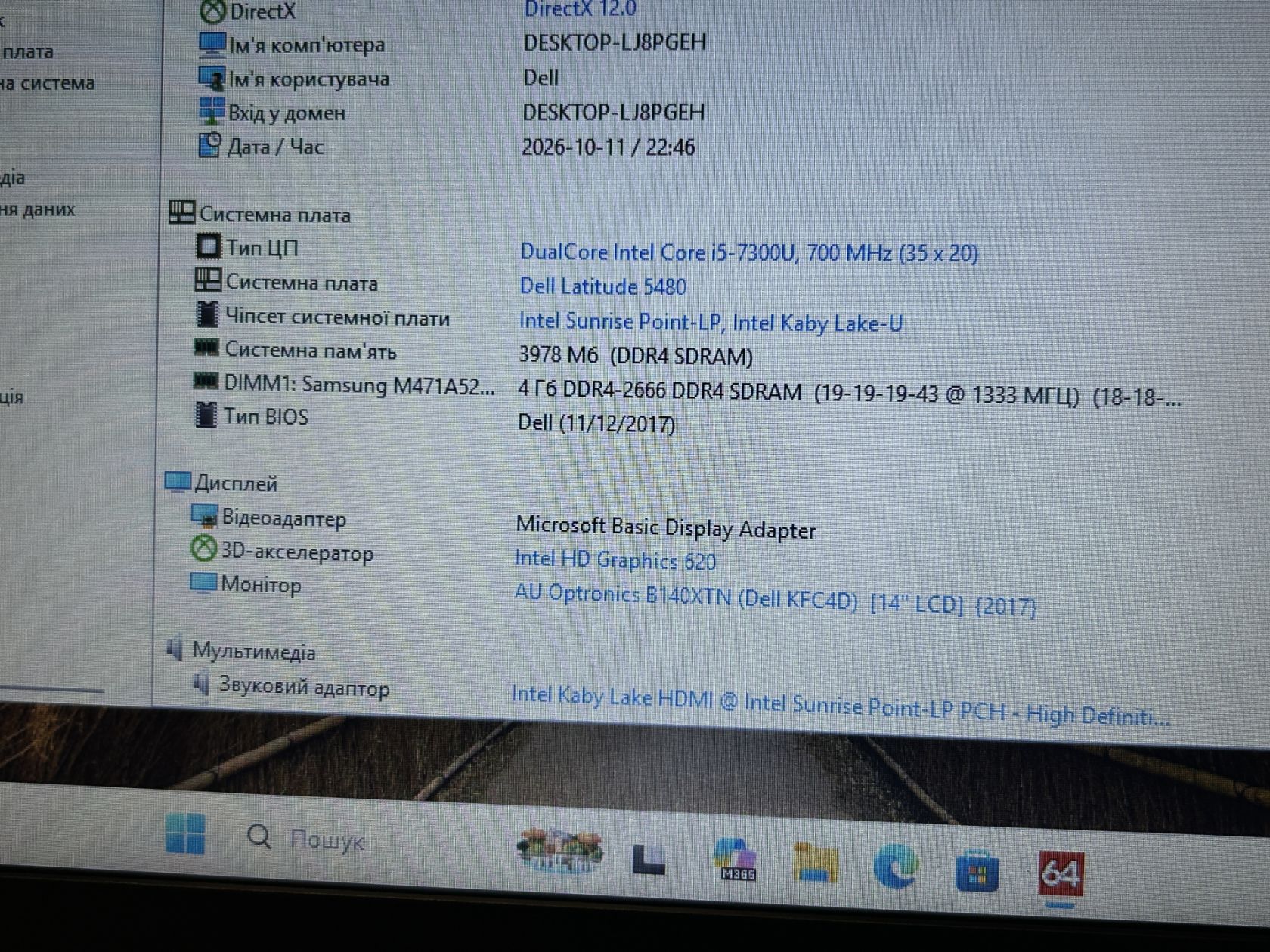This screenshot has width=1270, height=952.
Task: Open File Explorer from the taskbar
Action: click(x=815, y=863)
